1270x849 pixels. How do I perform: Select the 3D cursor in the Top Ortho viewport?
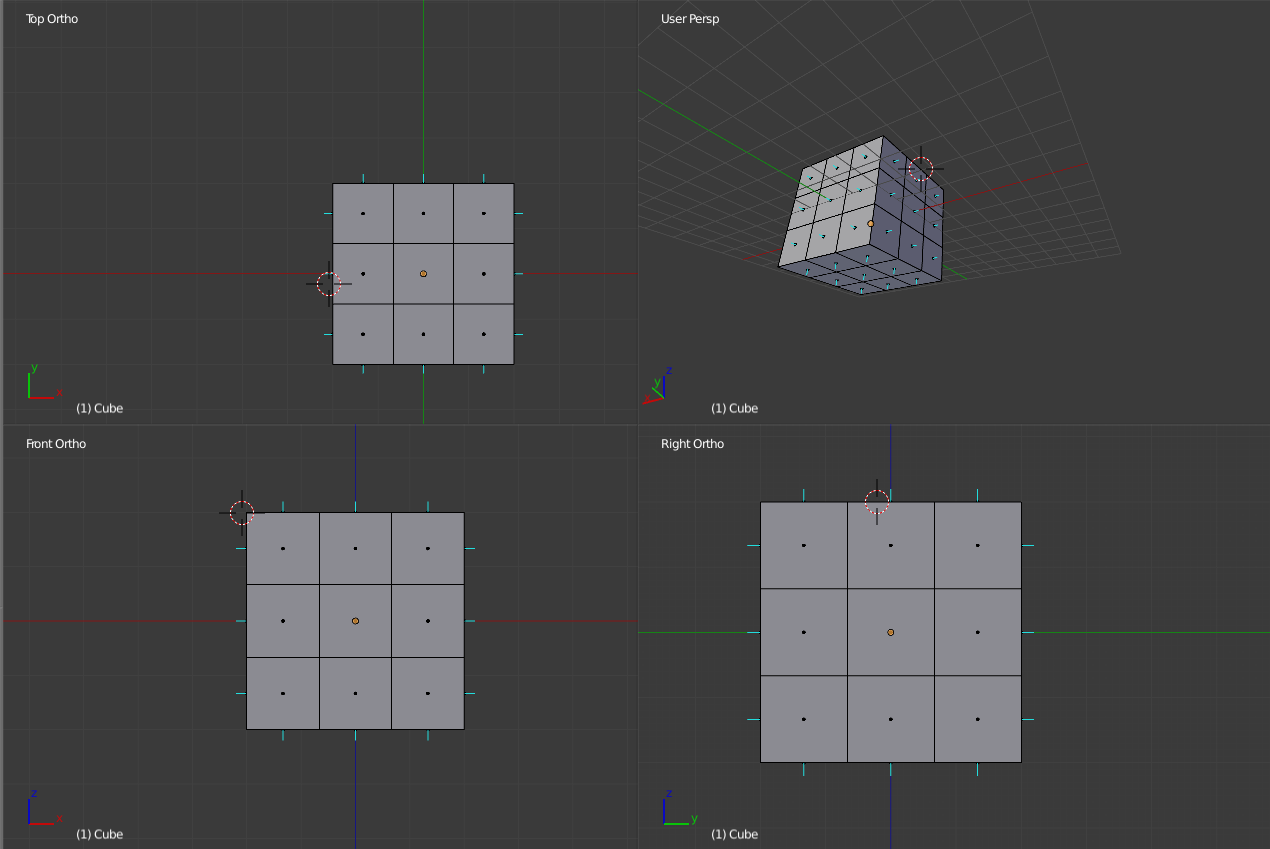(x=328, y=284)
